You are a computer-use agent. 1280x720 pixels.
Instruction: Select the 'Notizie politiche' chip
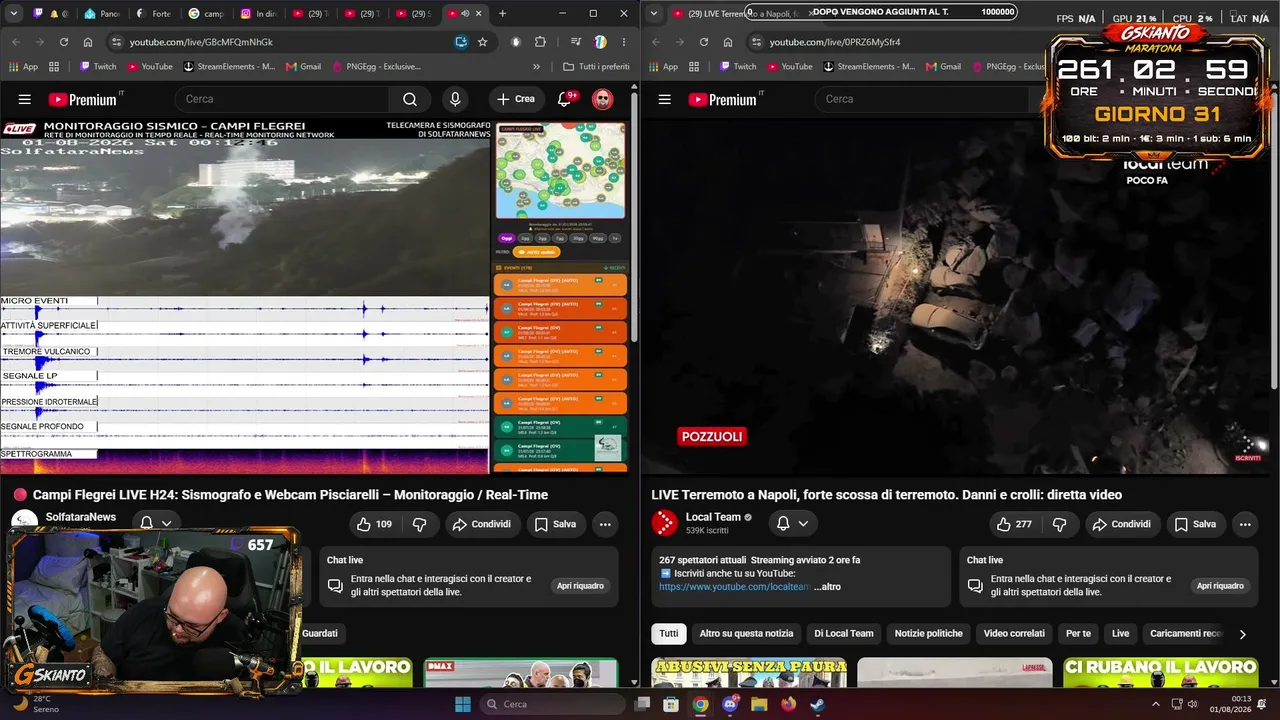929,634
